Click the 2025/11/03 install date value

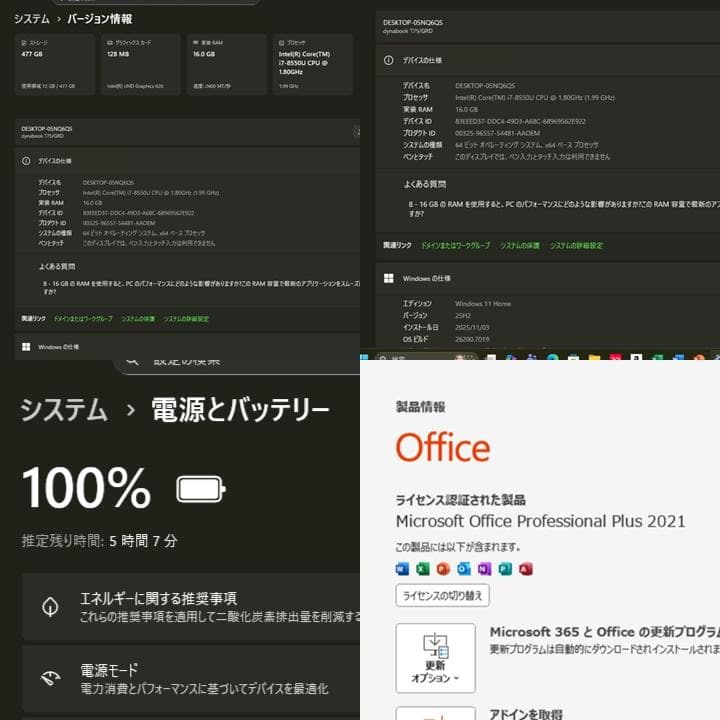[472, 327]
